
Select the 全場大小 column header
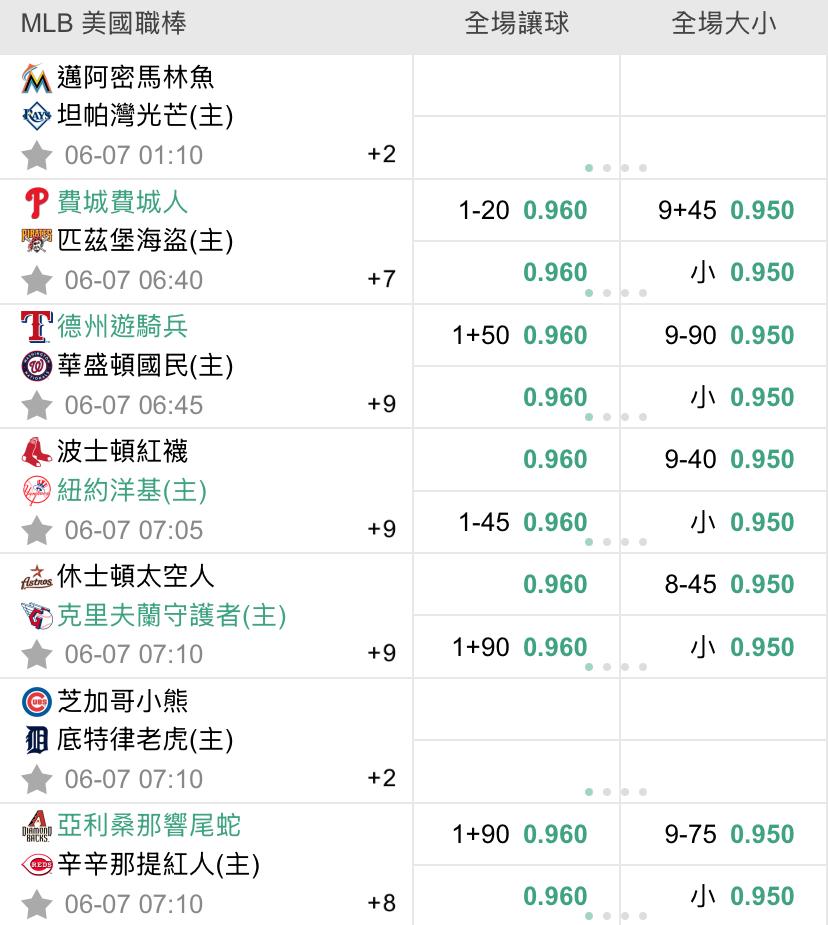click(724, 24)
